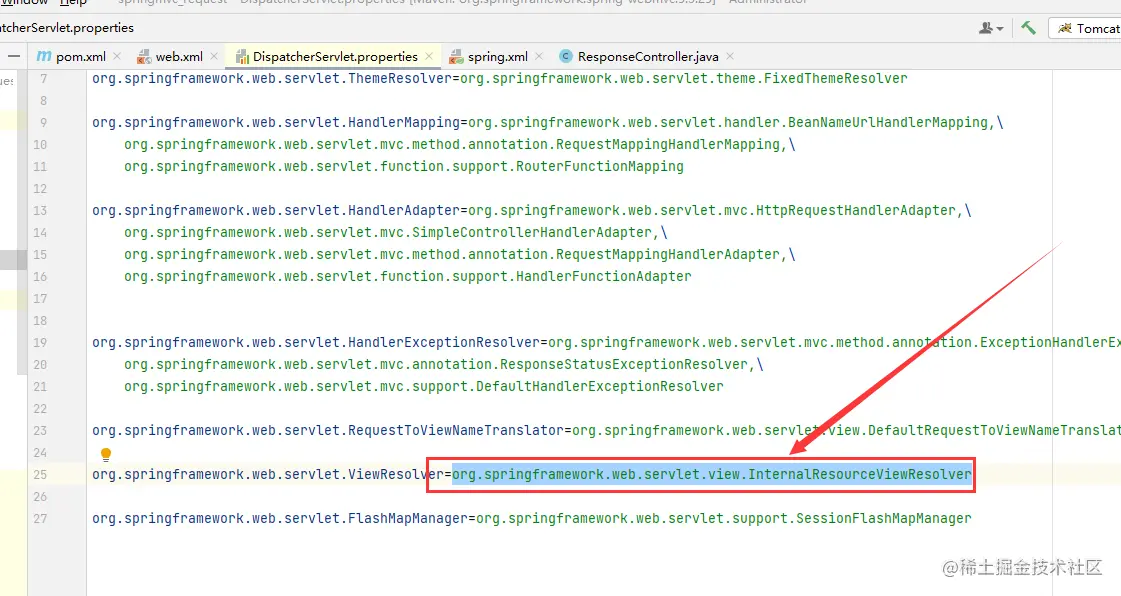Image resolution: width=1121 pixels, height=596 pixels.
Task: Click DefaultHandlerExceptionResolver on line 21
Action: pos(600,387)
